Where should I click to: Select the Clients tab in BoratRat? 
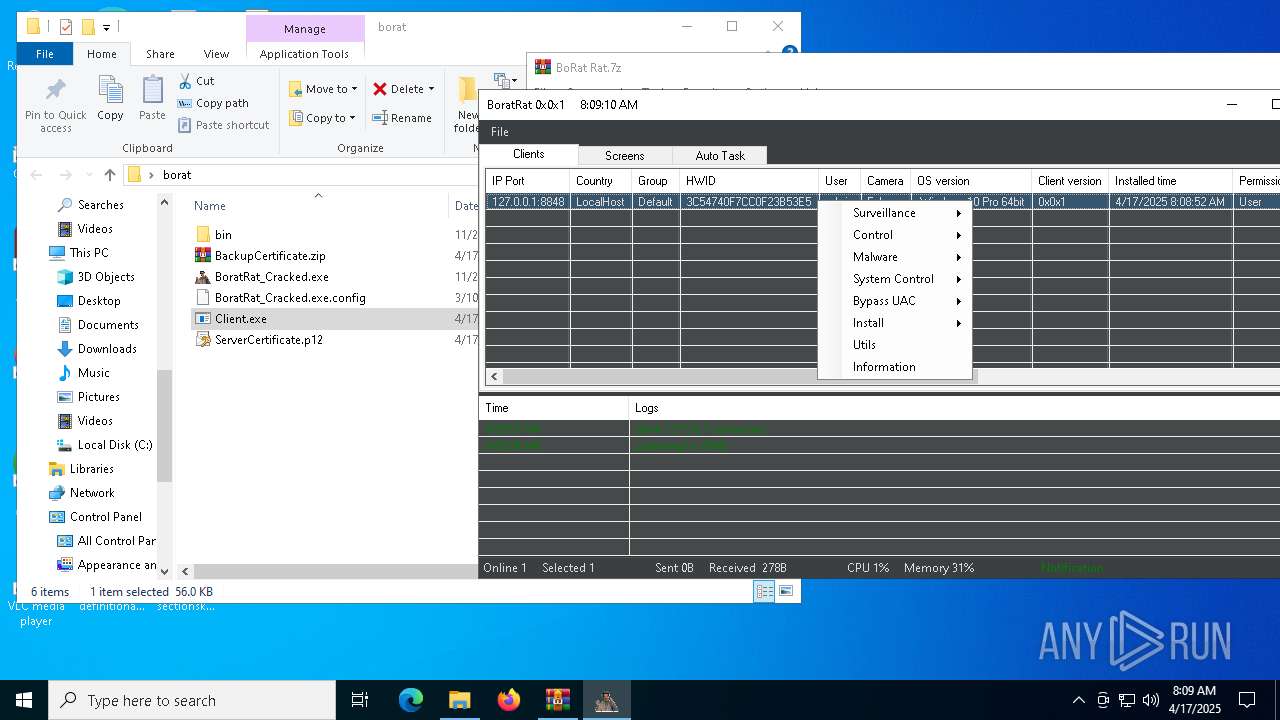529,154
